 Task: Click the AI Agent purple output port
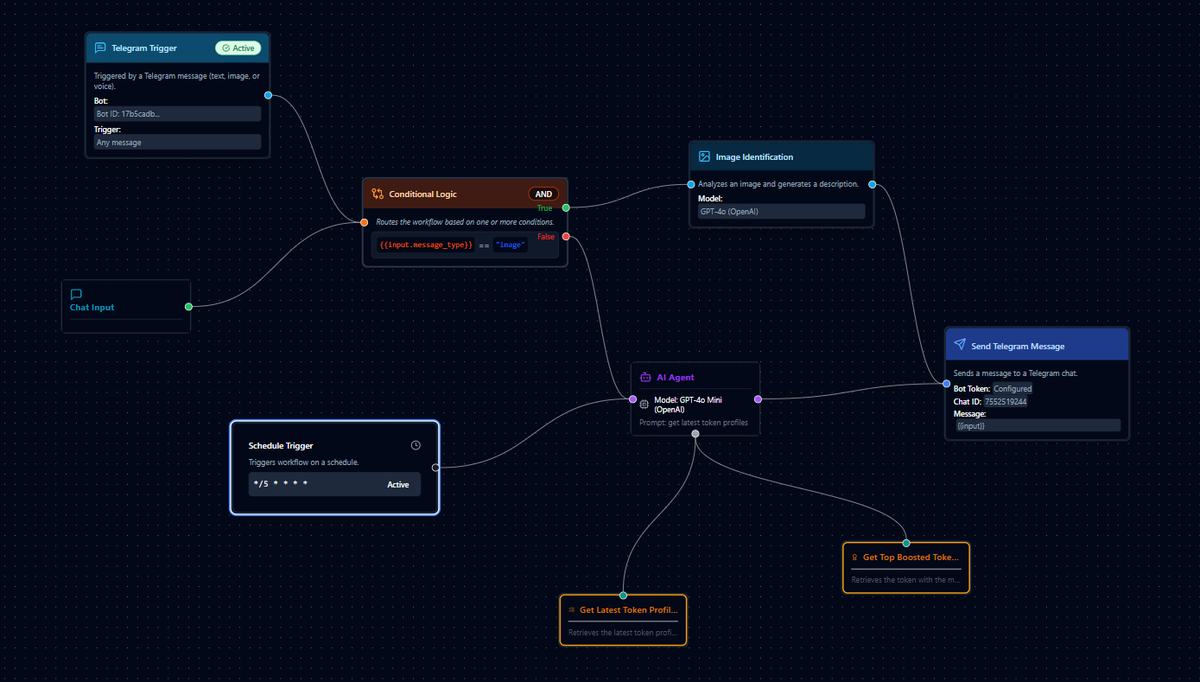click(758, 399)
